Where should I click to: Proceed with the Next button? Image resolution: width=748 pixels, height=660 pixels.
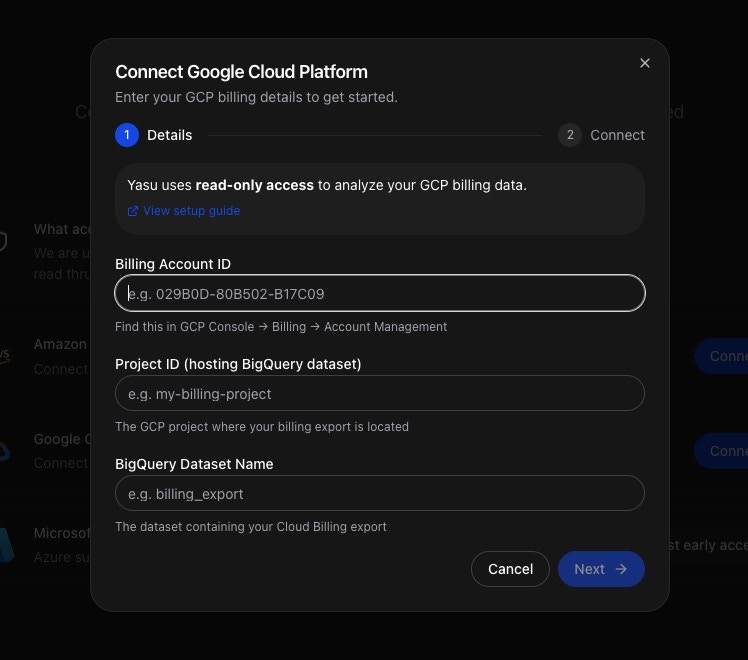(x=601, y=569)
